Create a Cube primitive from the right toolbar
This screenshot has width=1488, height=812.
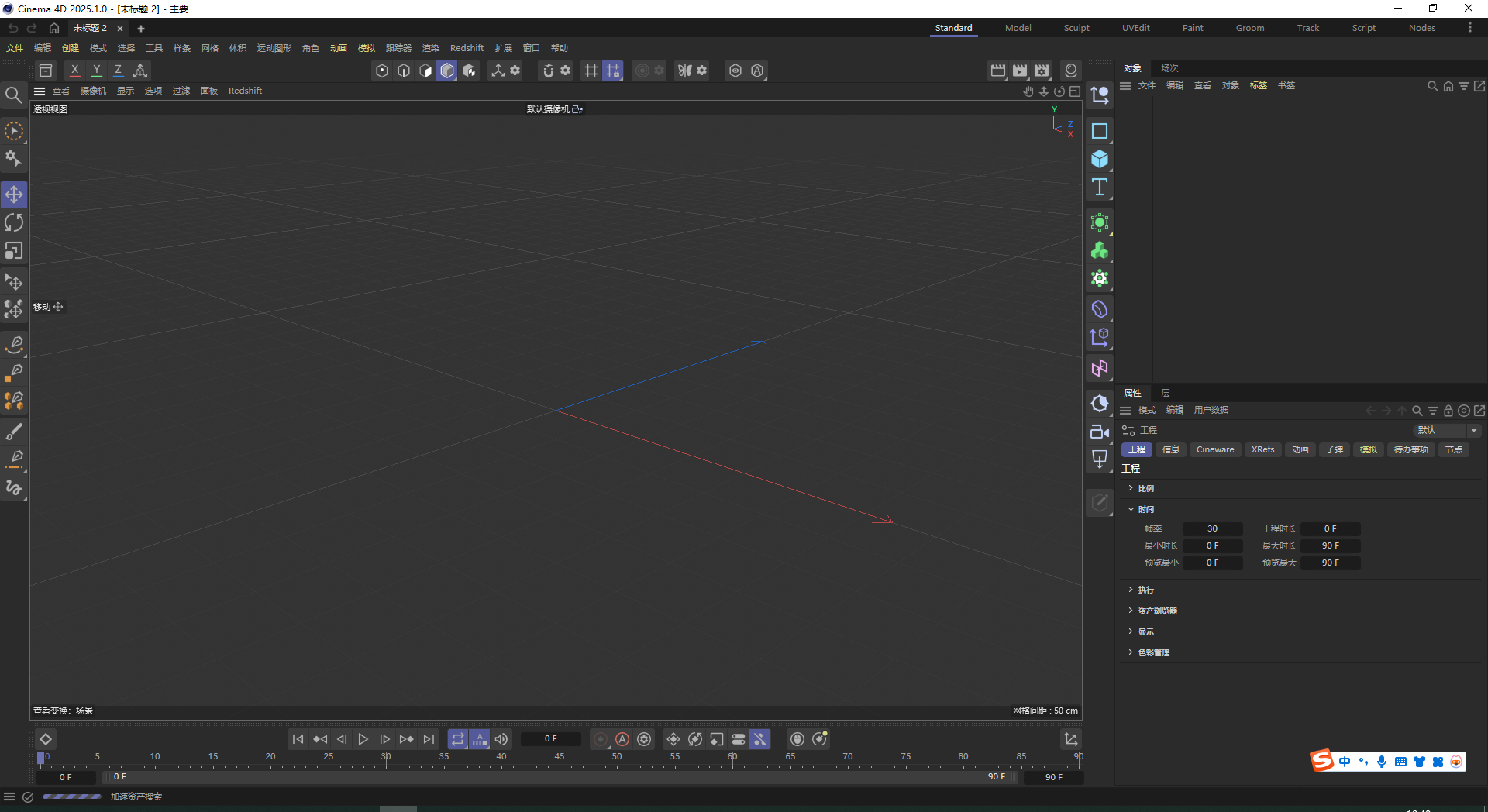1100,159
